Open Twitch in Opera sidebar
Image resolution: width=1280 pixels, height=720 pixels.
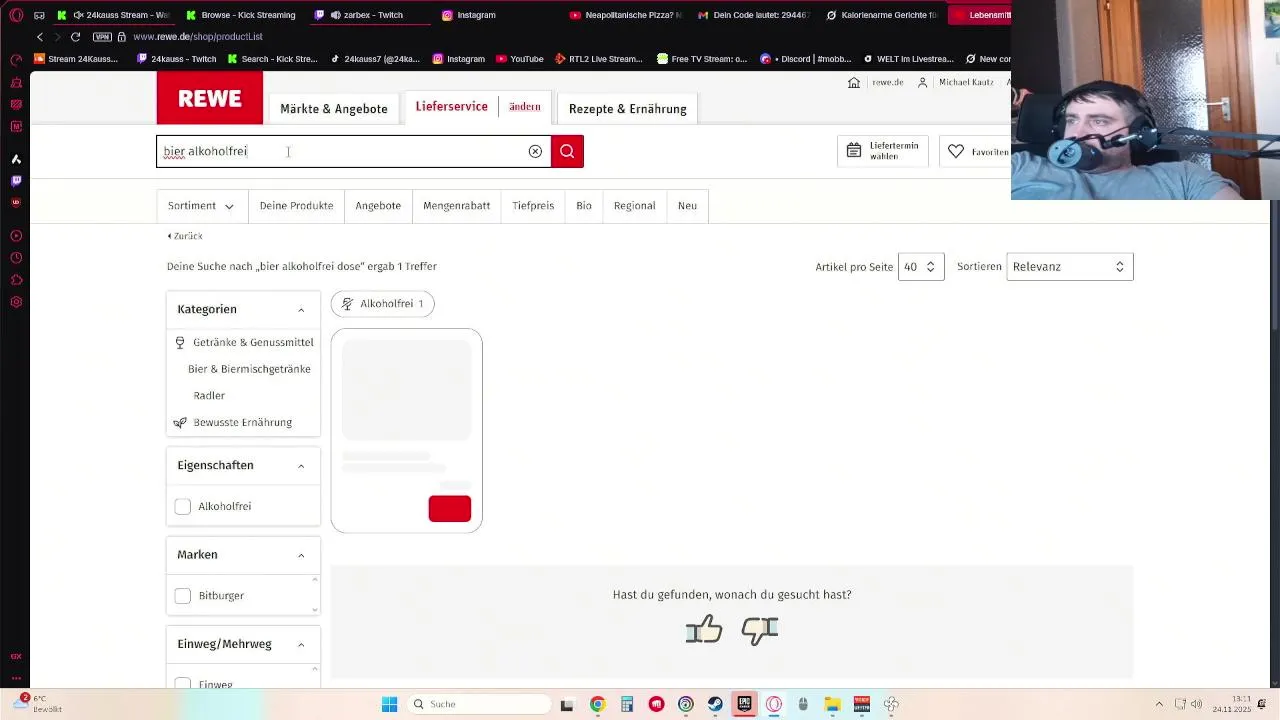pos(16,180)
